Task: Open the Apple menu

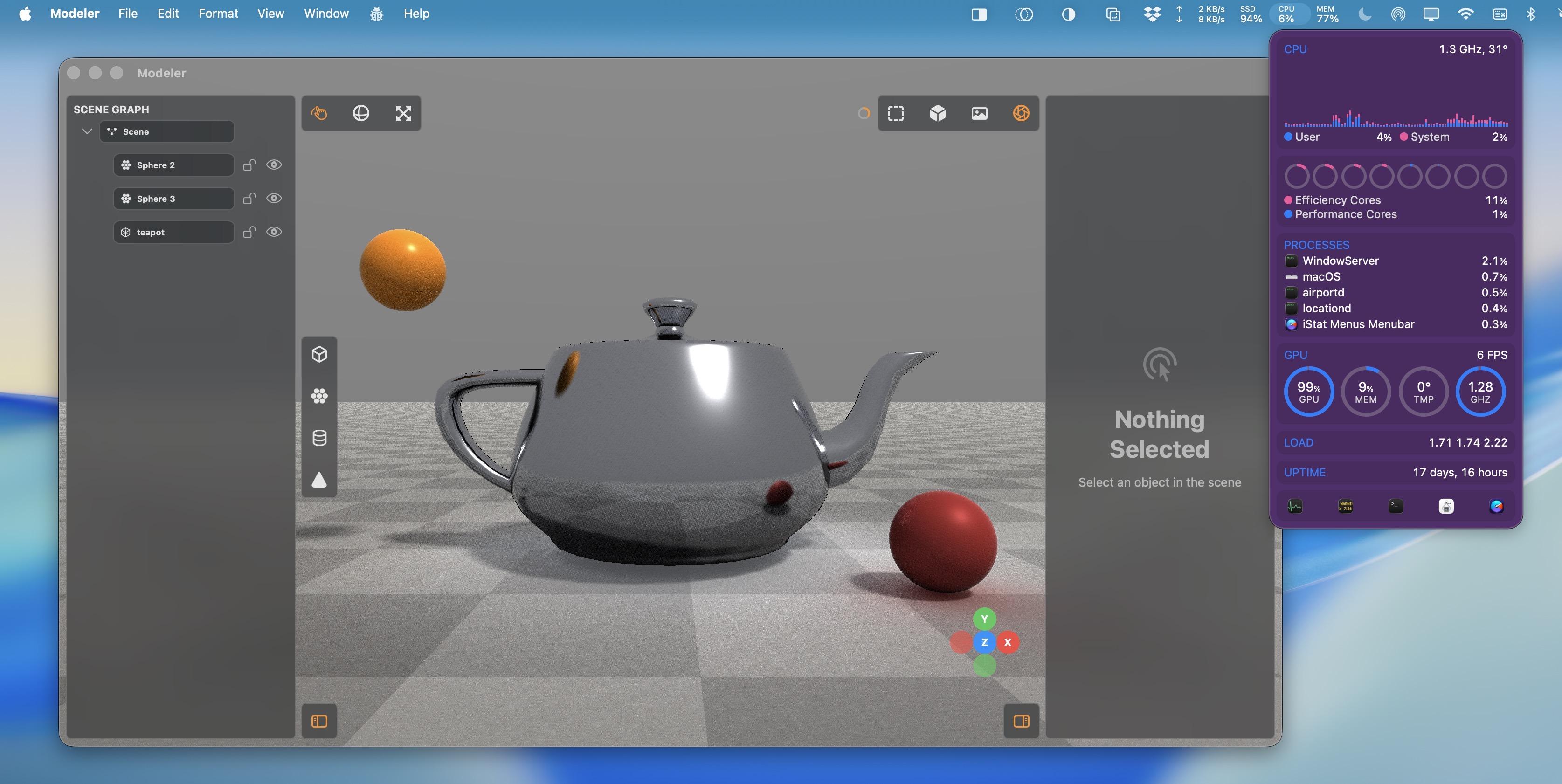Action: click(26, 14)
